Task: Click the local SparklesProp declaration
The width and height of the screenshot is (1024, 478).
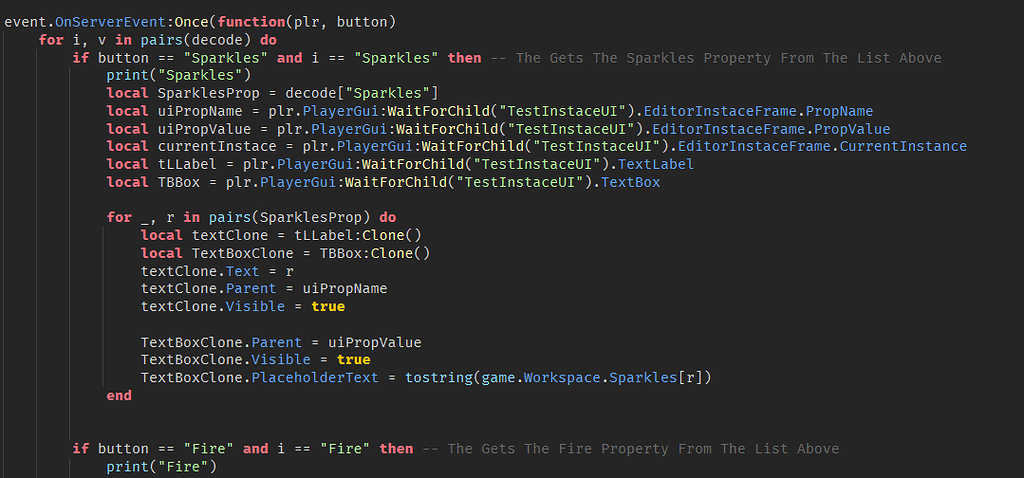Action: 272,93
